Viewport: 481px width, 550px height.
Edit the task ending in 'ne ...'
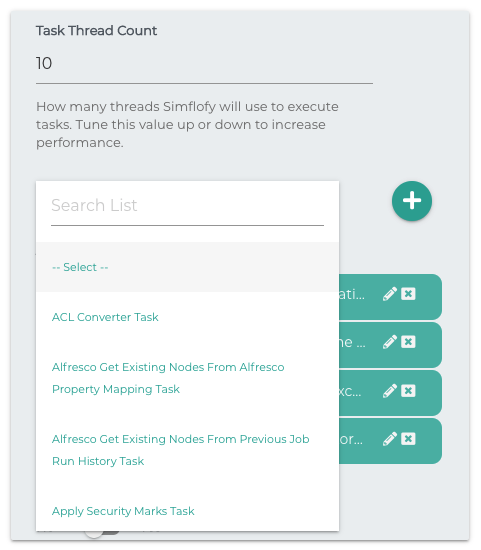click(x=389, y=342)
